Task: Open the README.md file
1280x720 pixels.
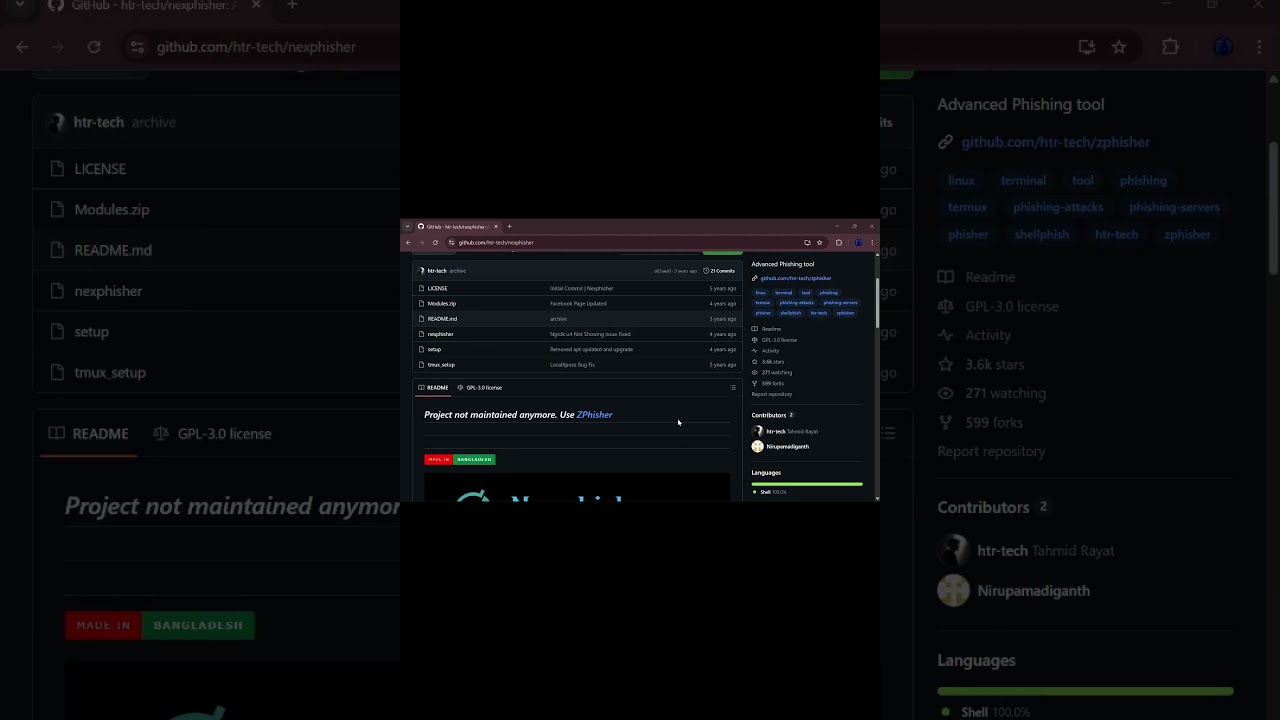Action: coord(442,319)
